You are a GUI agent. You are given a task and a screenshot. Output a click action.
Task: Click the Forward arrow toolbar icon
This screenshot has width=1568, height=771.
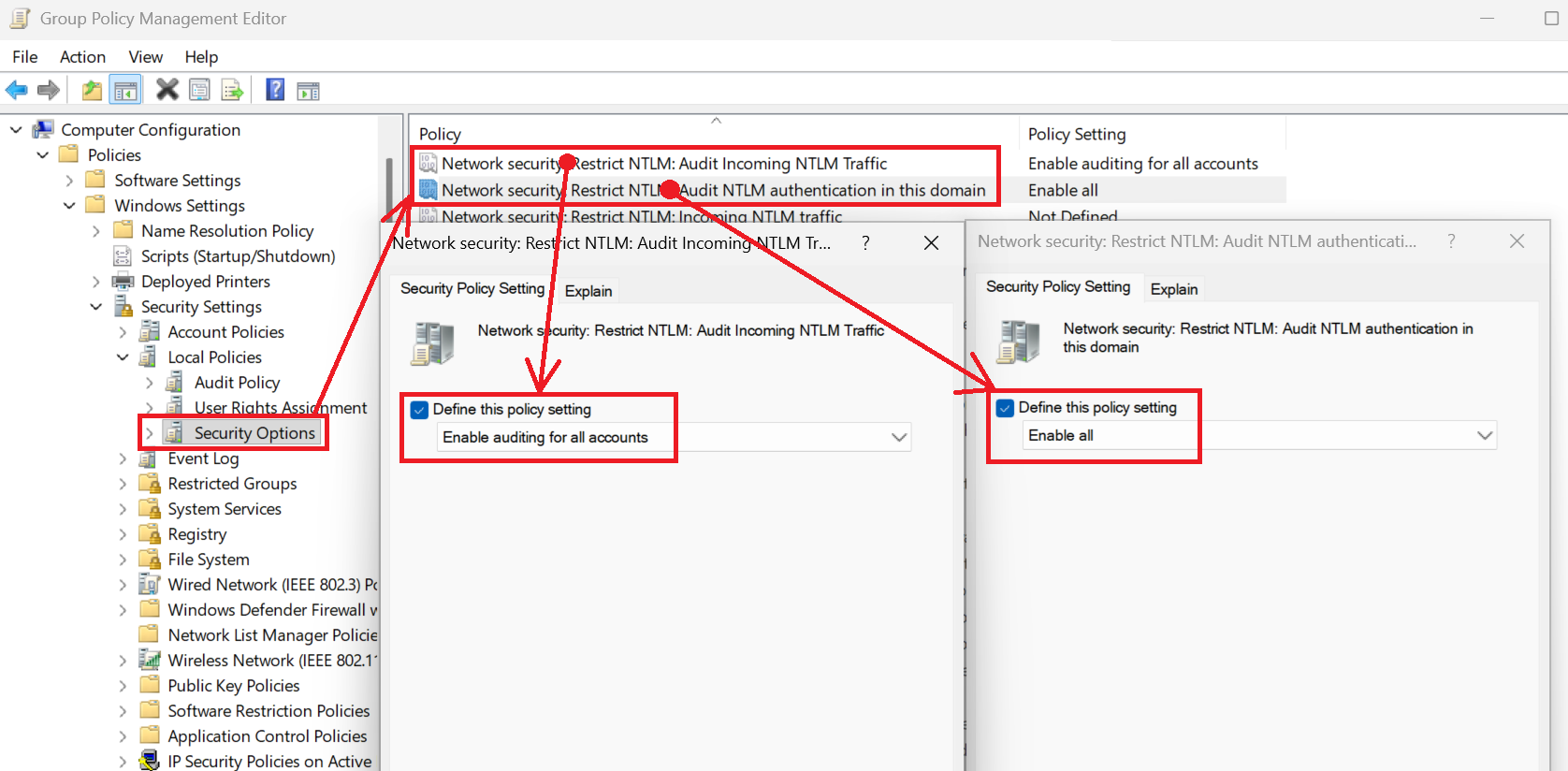coord(48,90)
